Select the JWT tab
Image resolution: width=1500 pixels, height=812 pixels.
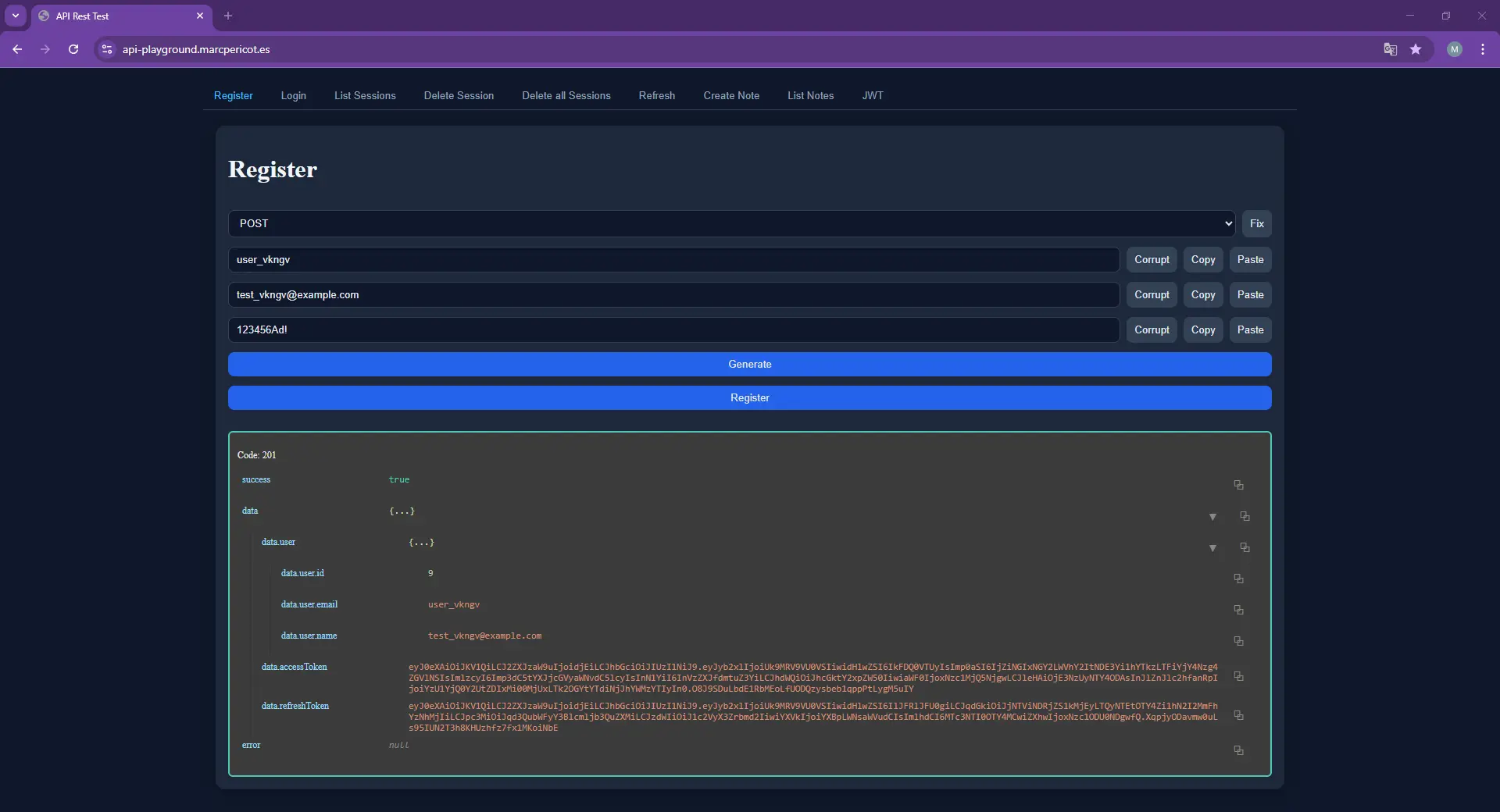873,95
